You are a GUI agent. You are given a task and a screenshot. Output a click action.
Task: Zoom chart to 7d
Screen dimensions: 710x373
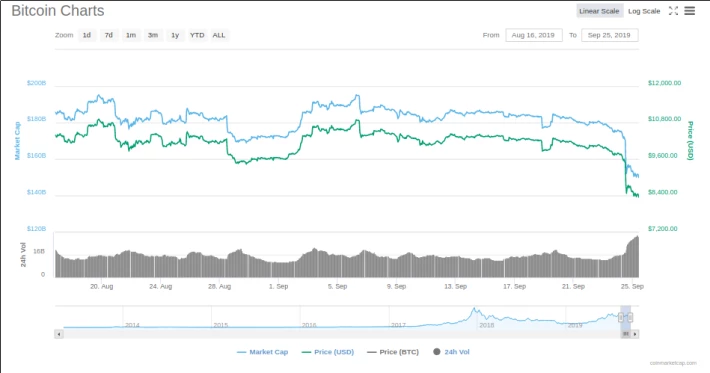(x=109, y=35)
